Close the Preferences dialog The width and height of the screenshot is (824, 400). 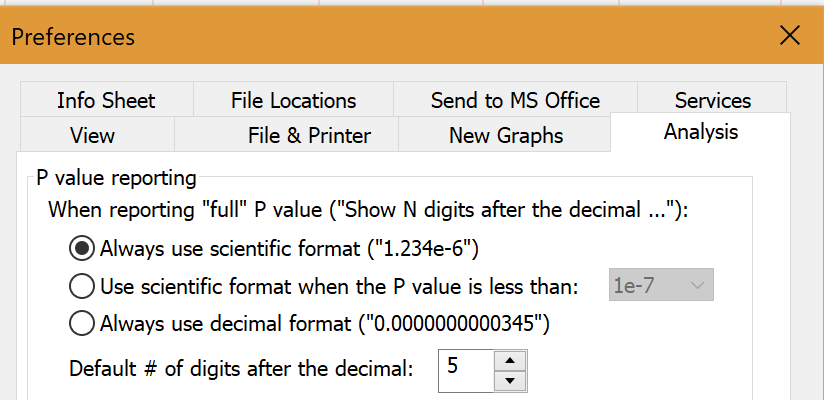[789, 36]
